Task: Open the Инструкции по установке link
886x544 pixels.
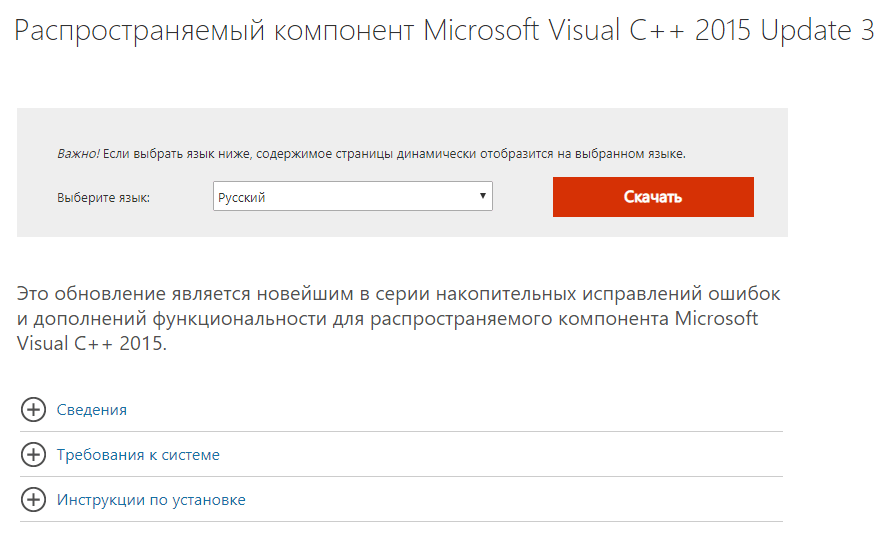Action: tap(151, 500)
